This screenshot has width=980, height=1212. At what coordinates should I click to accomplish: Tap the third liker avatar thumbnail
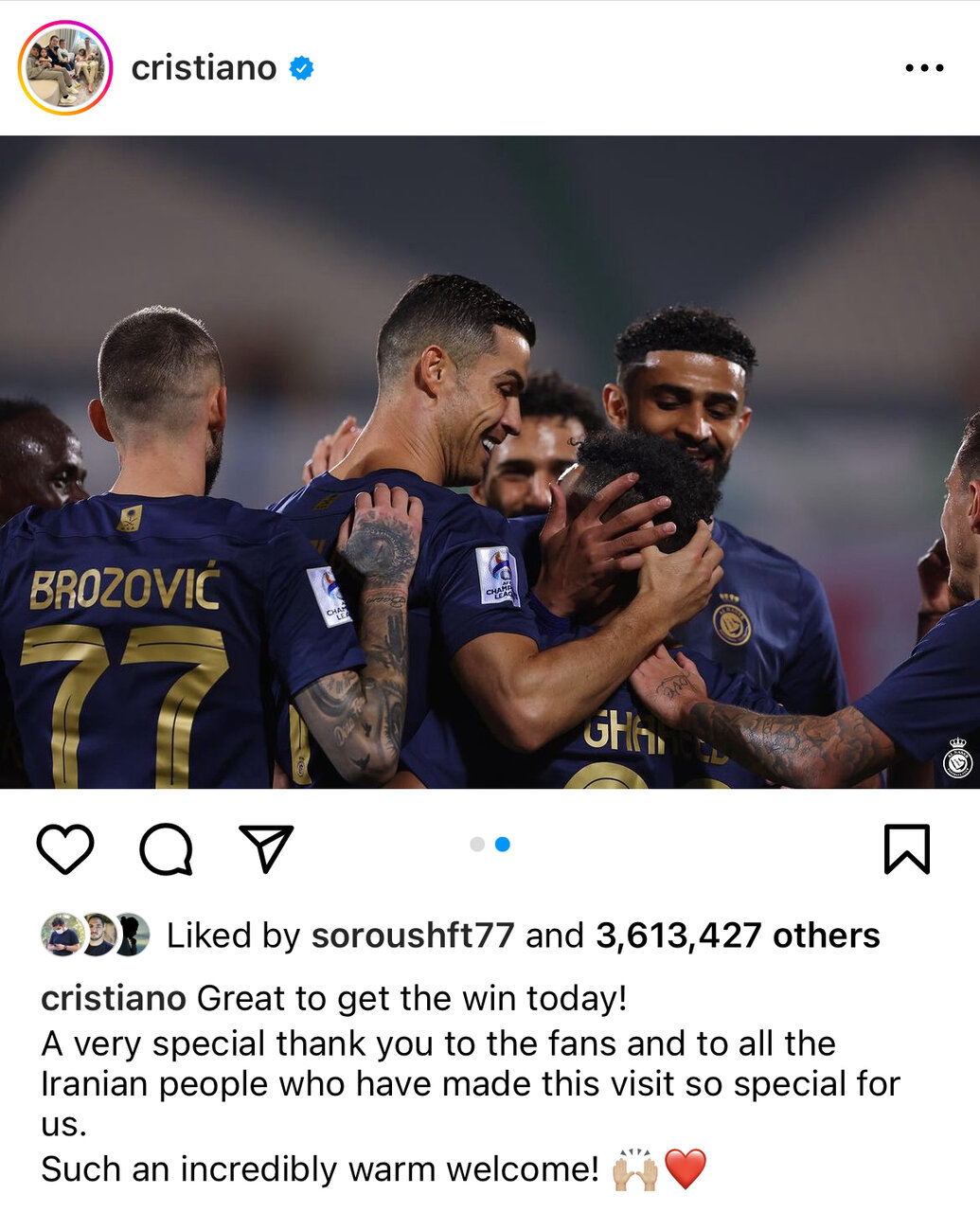133,935
